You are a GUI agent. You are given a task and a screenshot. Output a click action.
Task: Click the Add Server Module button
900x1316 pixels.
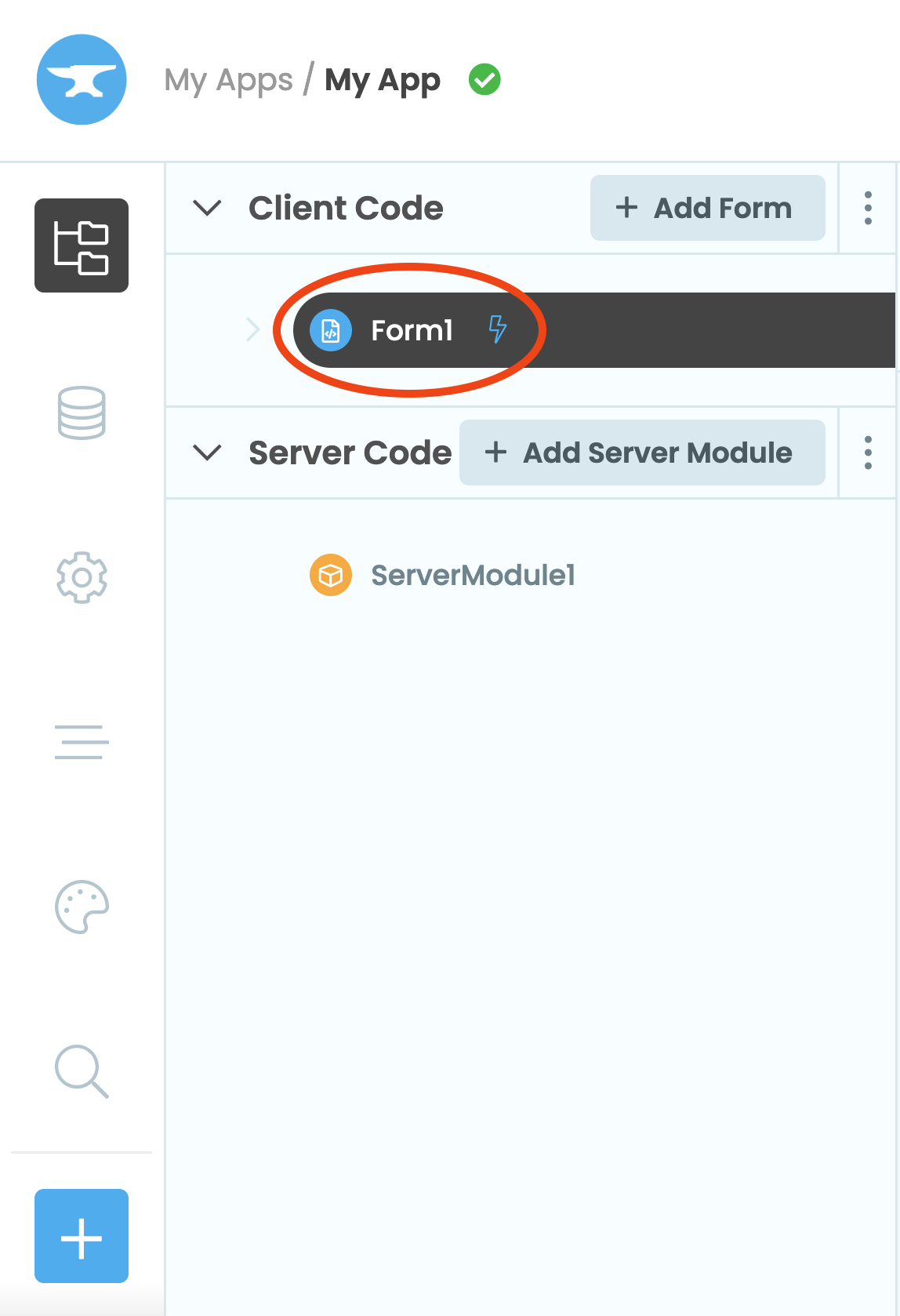(x=642, y=453)
